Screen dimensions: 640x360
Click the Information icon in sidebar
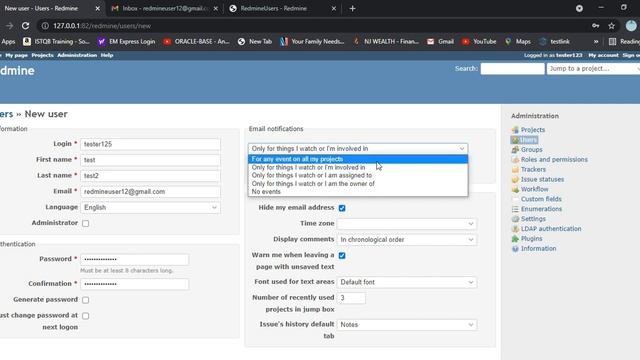[x=515, y=249]
